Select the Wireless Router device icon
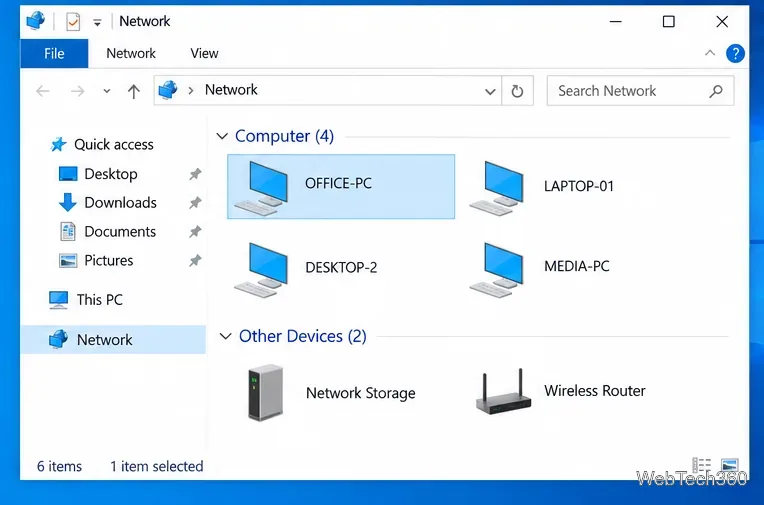This screenshot has height=505, width=764. coord(503,391)
